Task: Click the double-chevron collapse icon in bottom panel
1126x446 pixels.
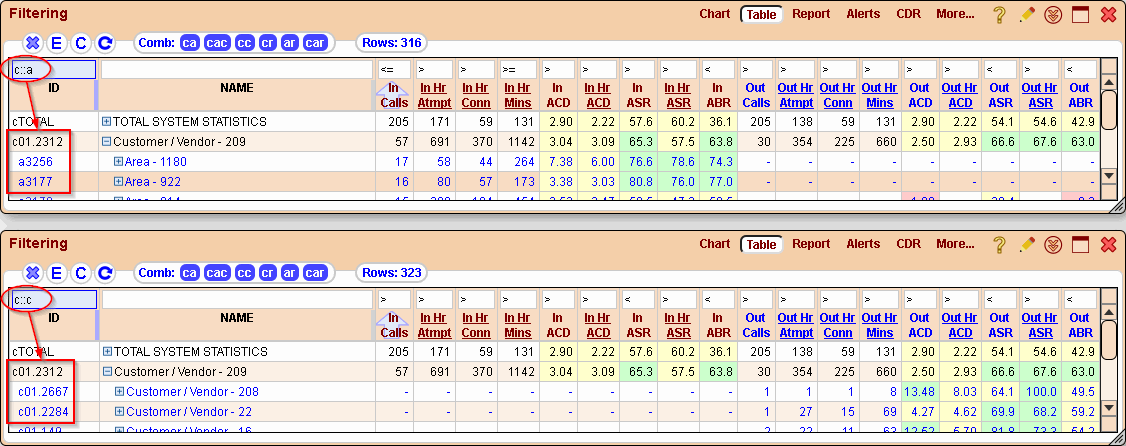Action: pyautogui.click(x=1052, y=245)
